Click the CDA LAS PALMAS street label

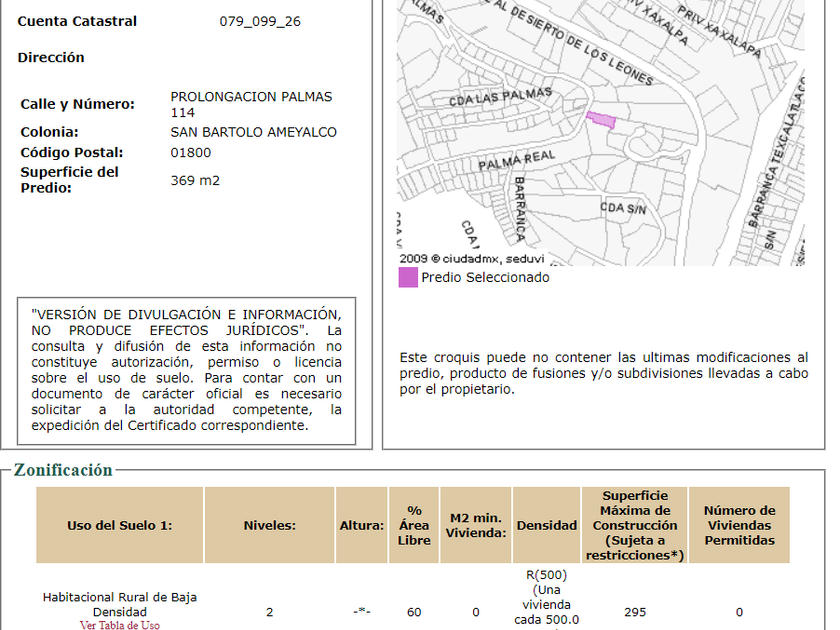500,97
